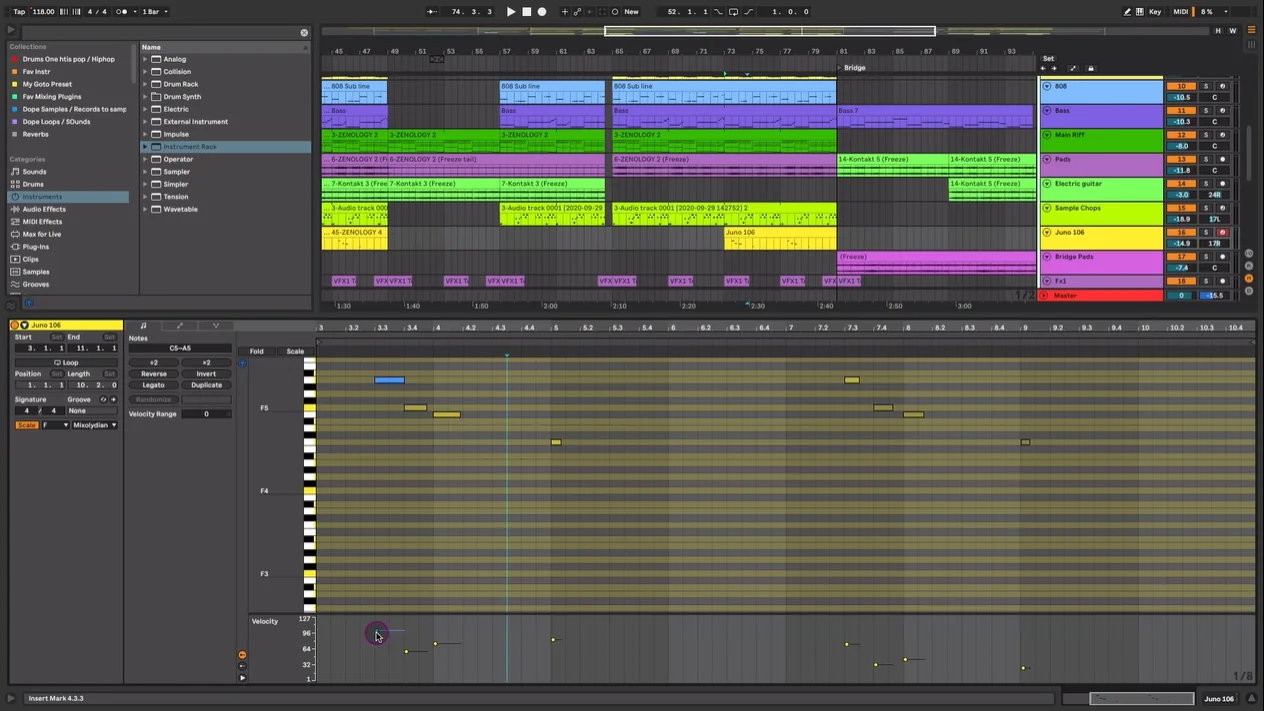Viewport: 1264px width, 711px height.
Task: Toggle the Loop switch for the clip
Action: tap(66, 363)
